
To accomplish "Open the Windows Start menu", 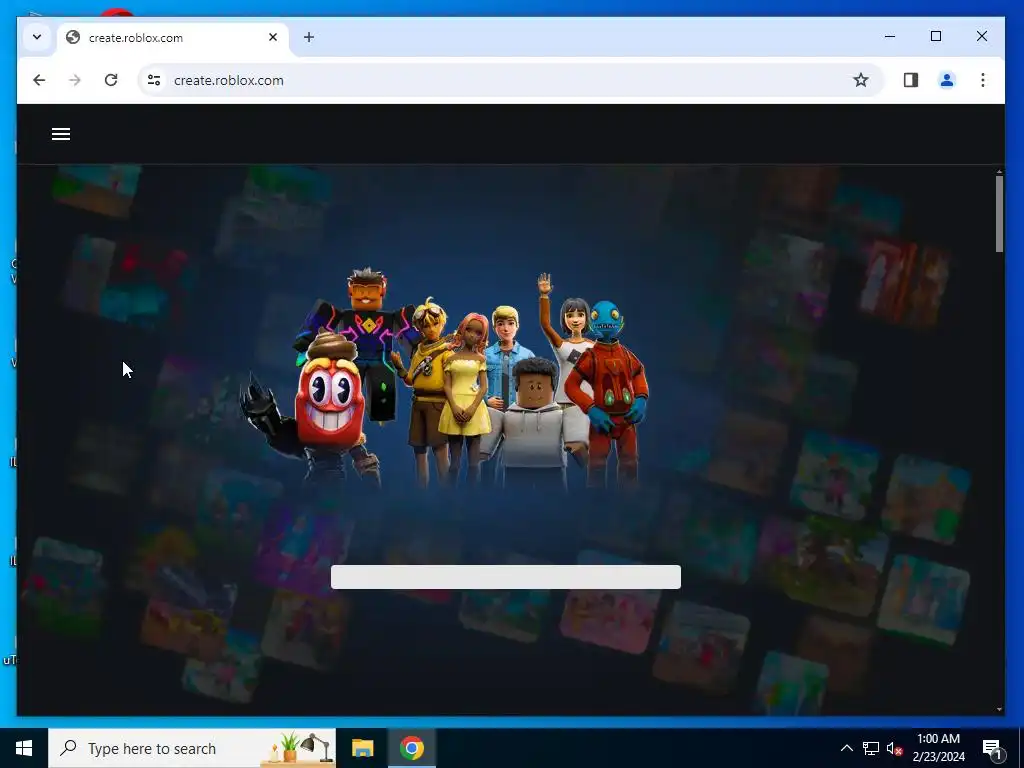I will (x=24, y=748).
